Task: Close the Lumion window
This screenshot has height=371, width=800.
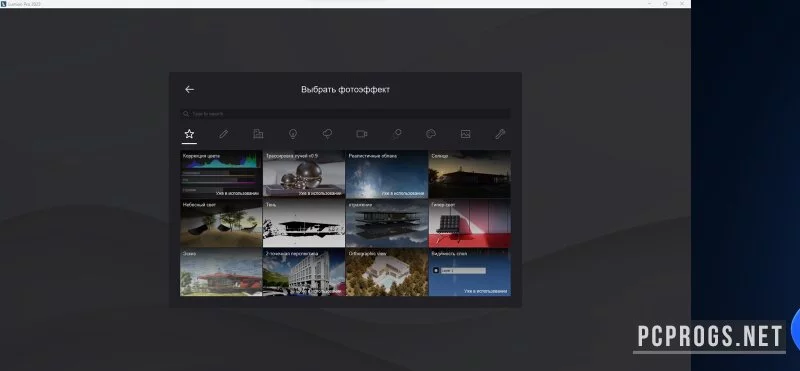Action: (x=683, y=4)
